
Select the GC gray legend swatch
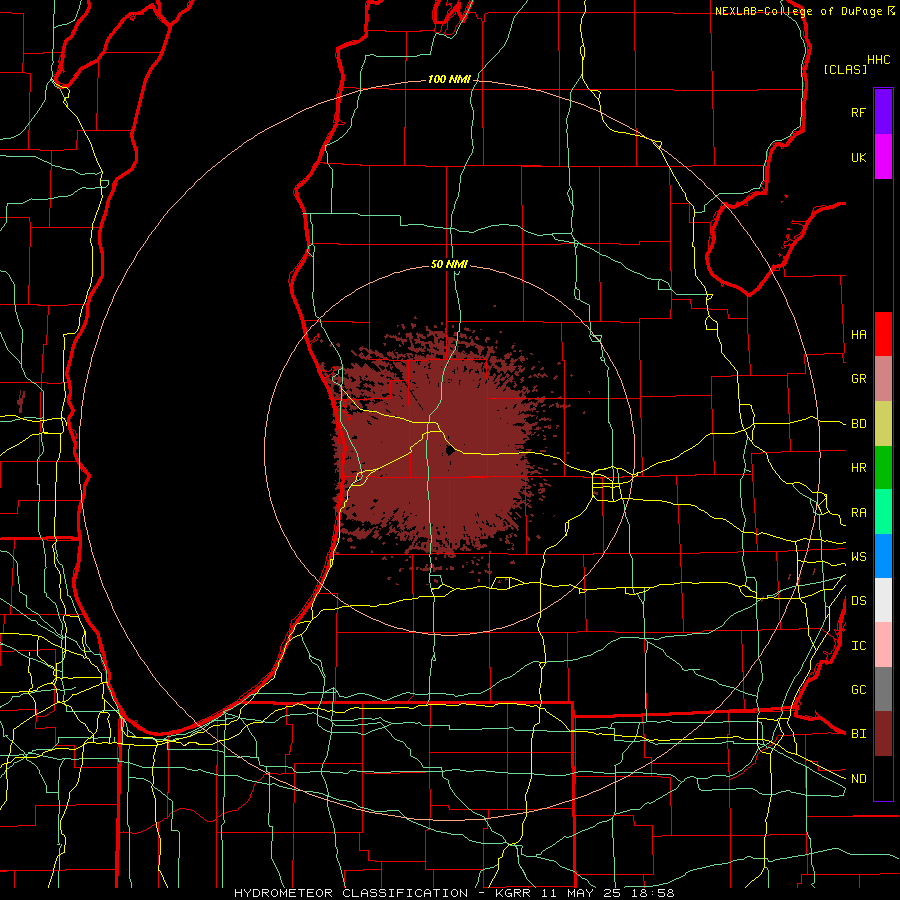pyautogui.click(x=883, y=689)
